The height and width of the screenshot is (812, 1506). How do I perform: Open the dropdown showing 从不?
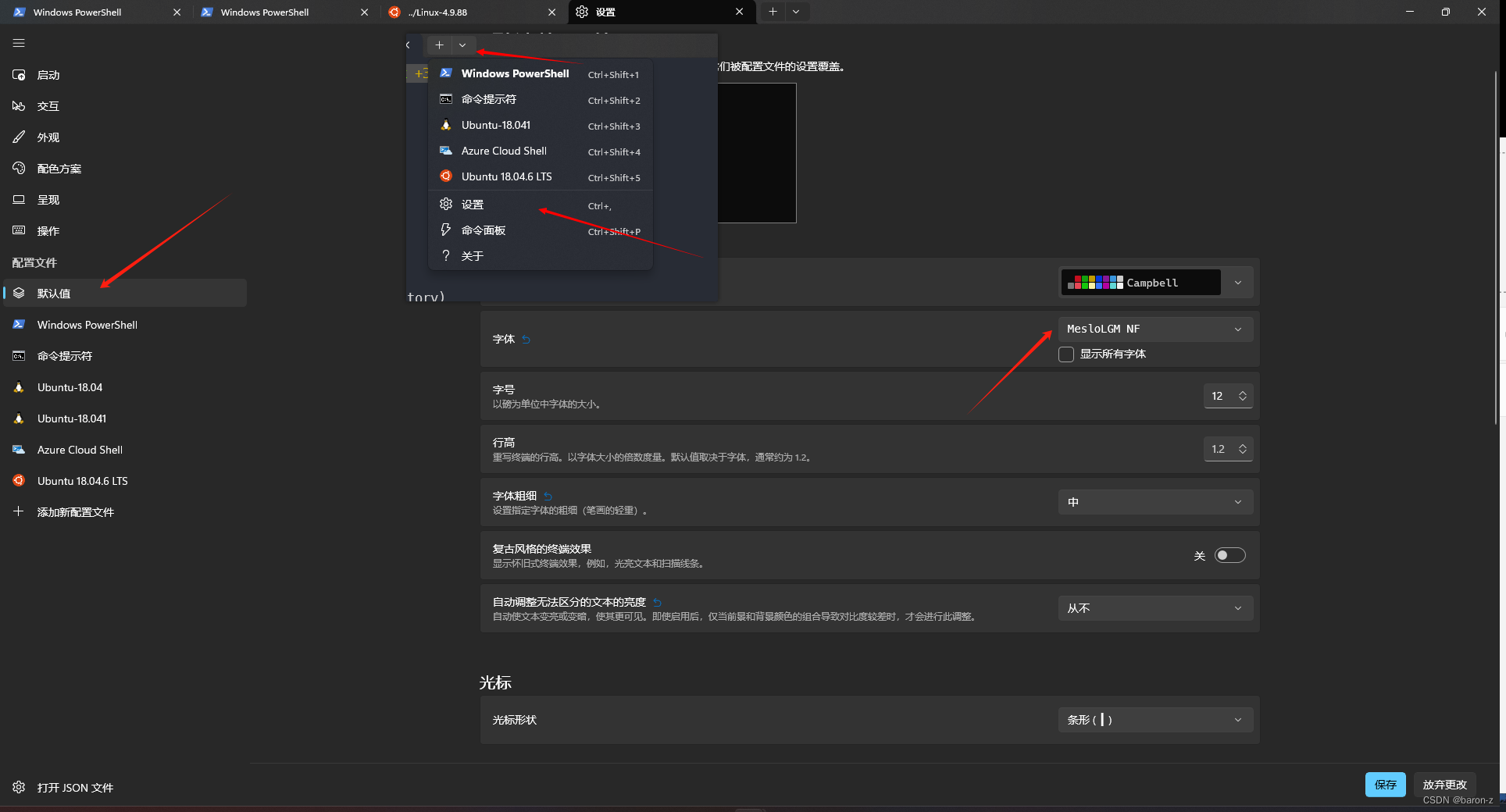point(1156,608)
